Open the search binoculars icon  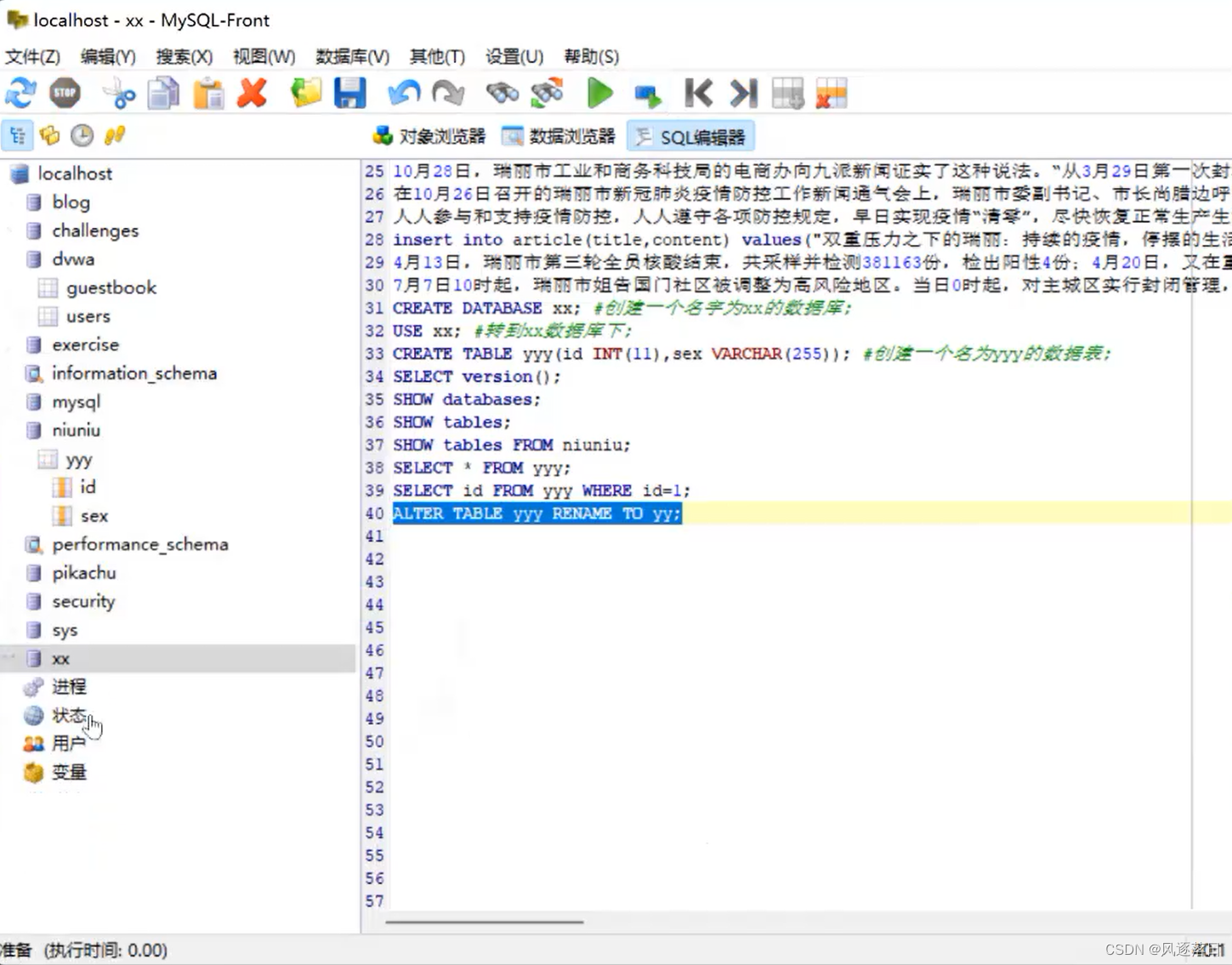502,94
